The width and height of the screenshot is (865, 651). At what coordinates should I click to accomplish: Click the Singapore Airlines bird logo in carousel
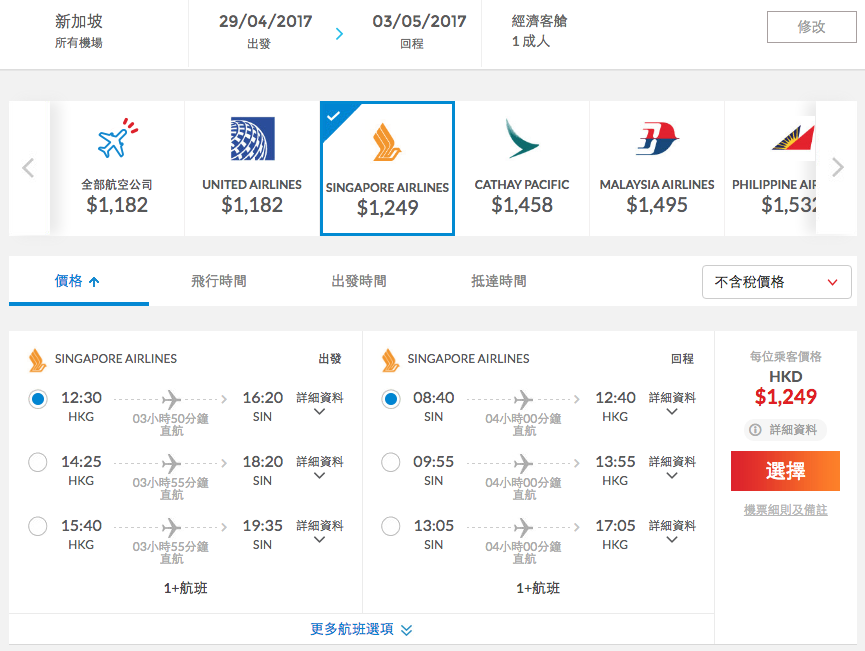(387, 142)
